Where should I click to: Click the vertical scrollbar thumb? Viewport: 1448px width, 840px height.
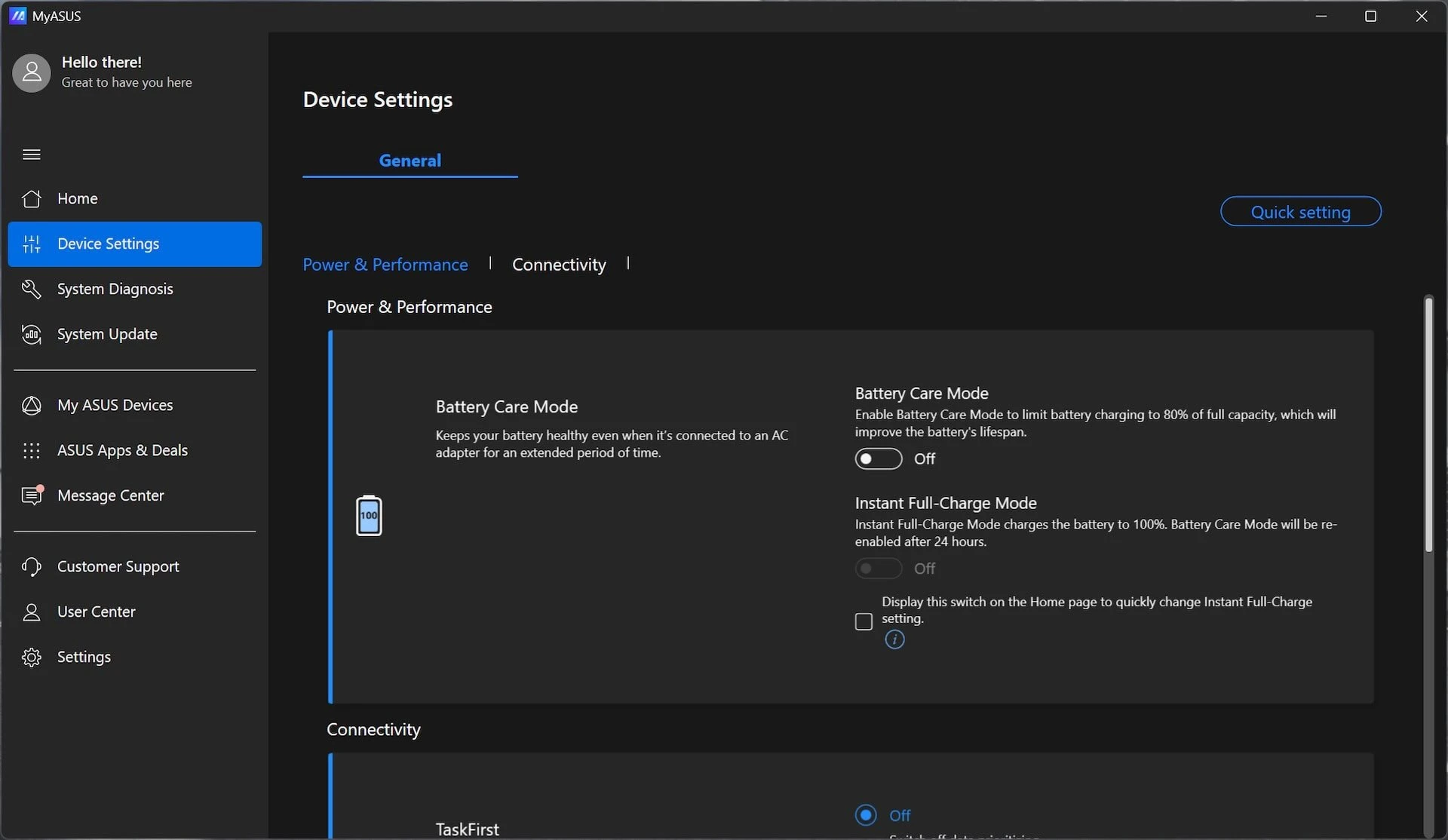coord(1428,425)
